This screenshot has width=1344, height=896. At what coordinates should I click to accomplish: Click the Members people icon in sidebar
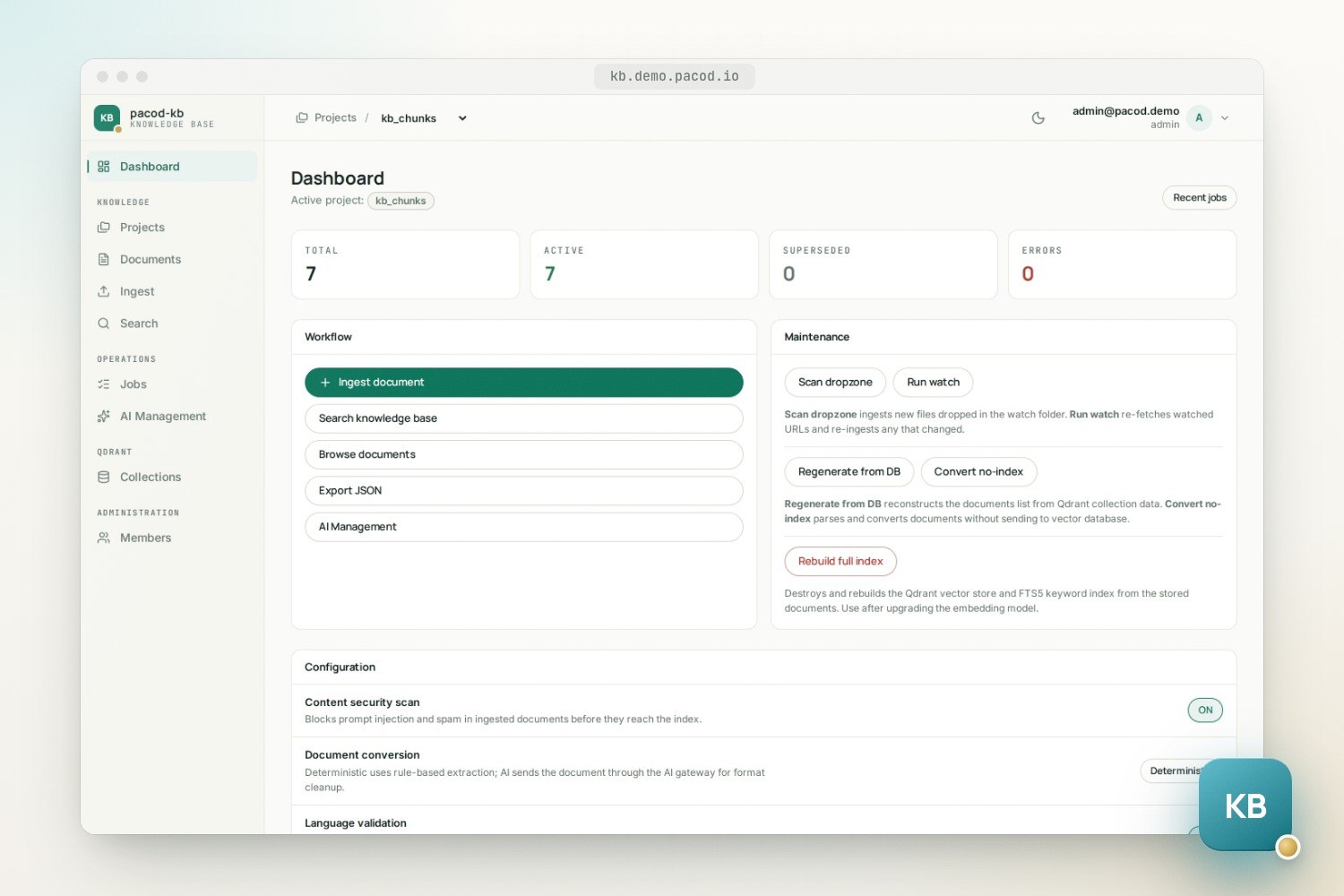point(104,538)
